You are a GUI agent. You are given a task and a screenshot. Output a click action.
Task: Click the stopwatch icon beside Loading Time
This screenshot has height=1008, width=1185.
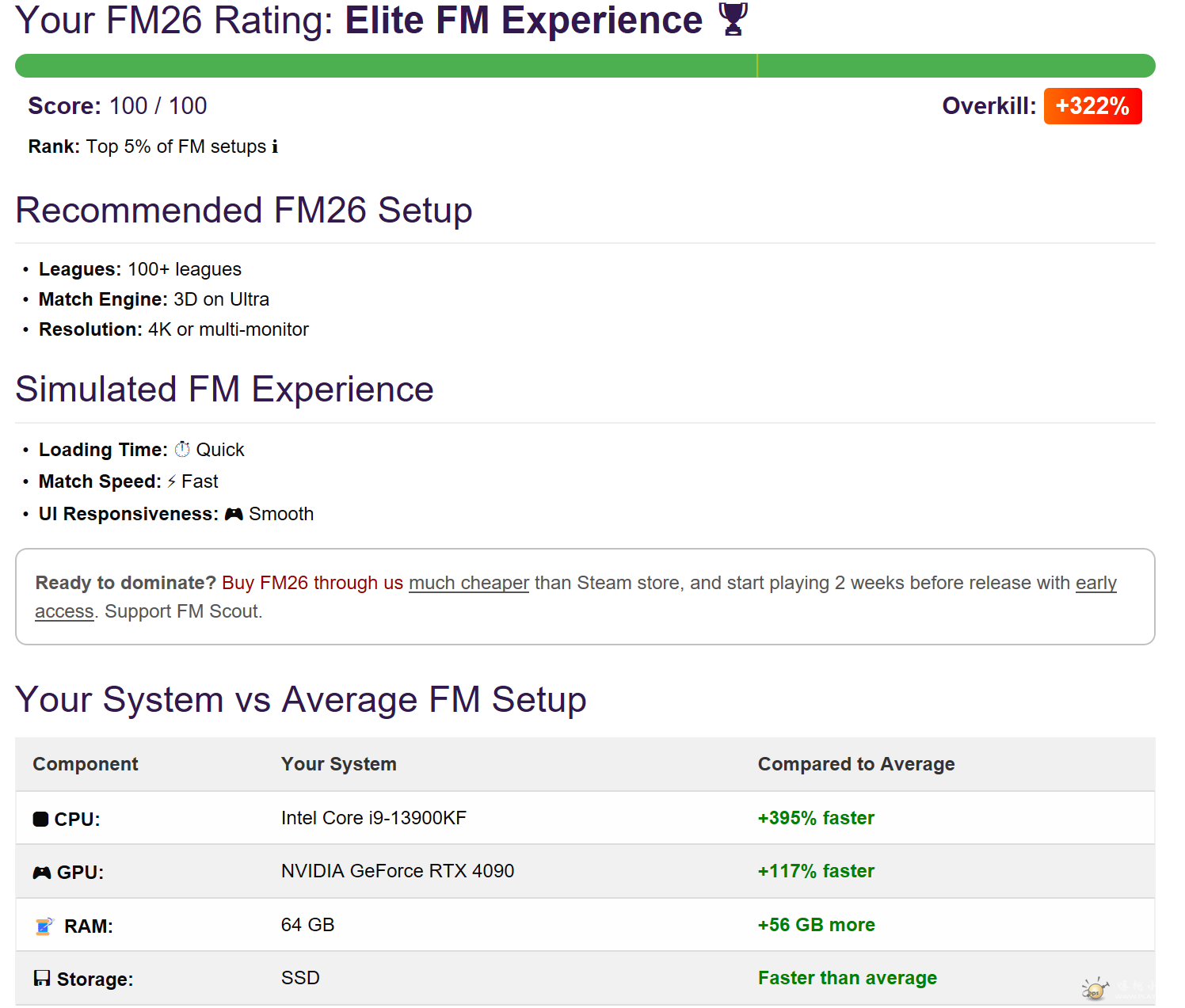click(182, 450)
